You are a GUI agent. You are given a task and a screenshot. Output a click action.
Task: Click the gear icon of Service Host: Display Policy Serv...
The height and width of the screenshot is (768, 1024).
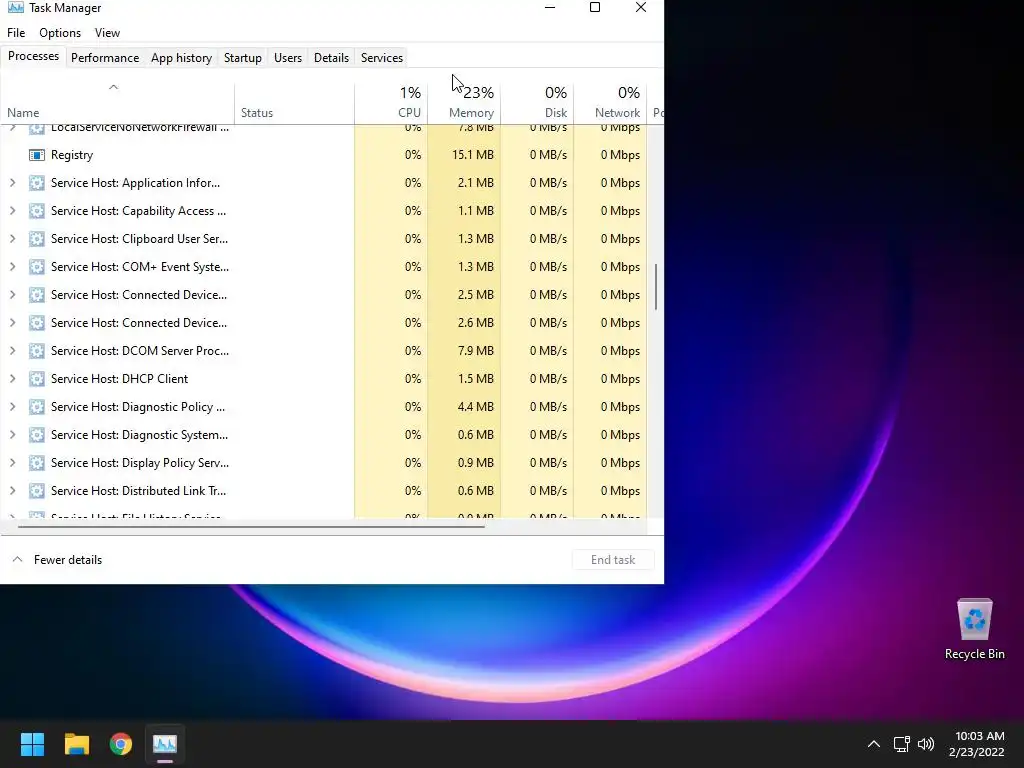pos(37,463)
